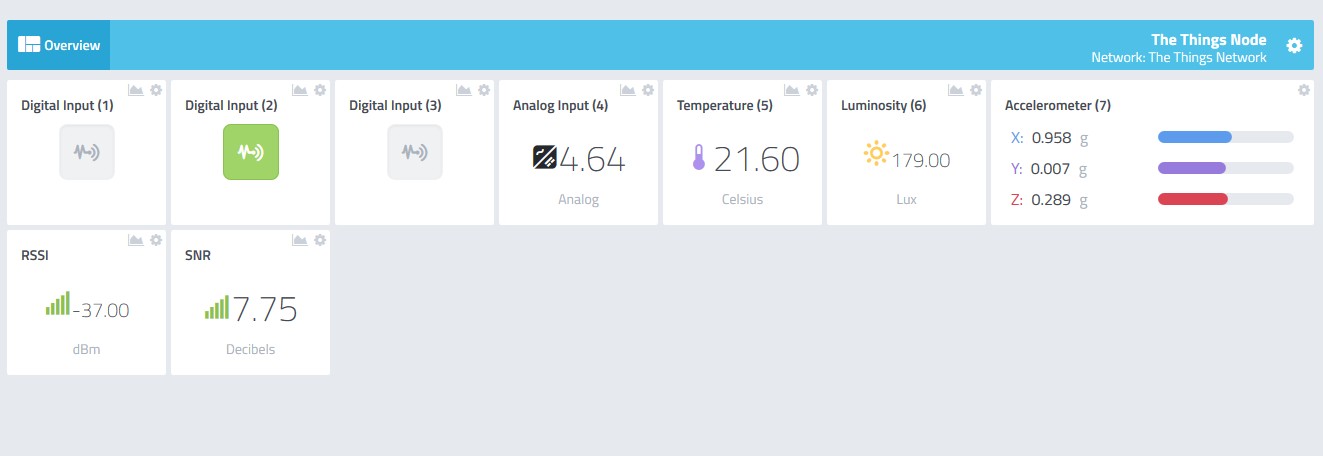Open chart for Digital Input (1) widget
The height and width of the screenshot is (456, 1323).
pyautogui.click(x=136, y=90)
